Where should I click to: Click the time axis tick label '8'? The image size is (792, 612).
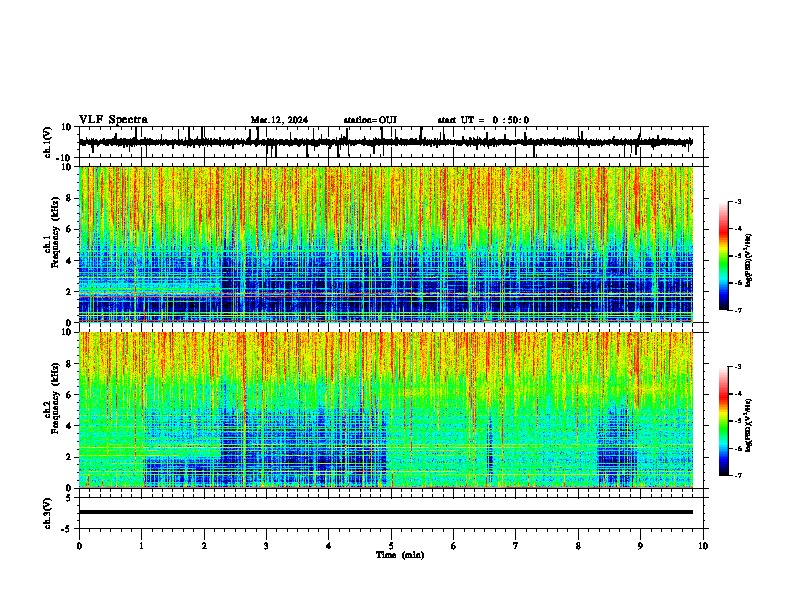coord(578,546)
